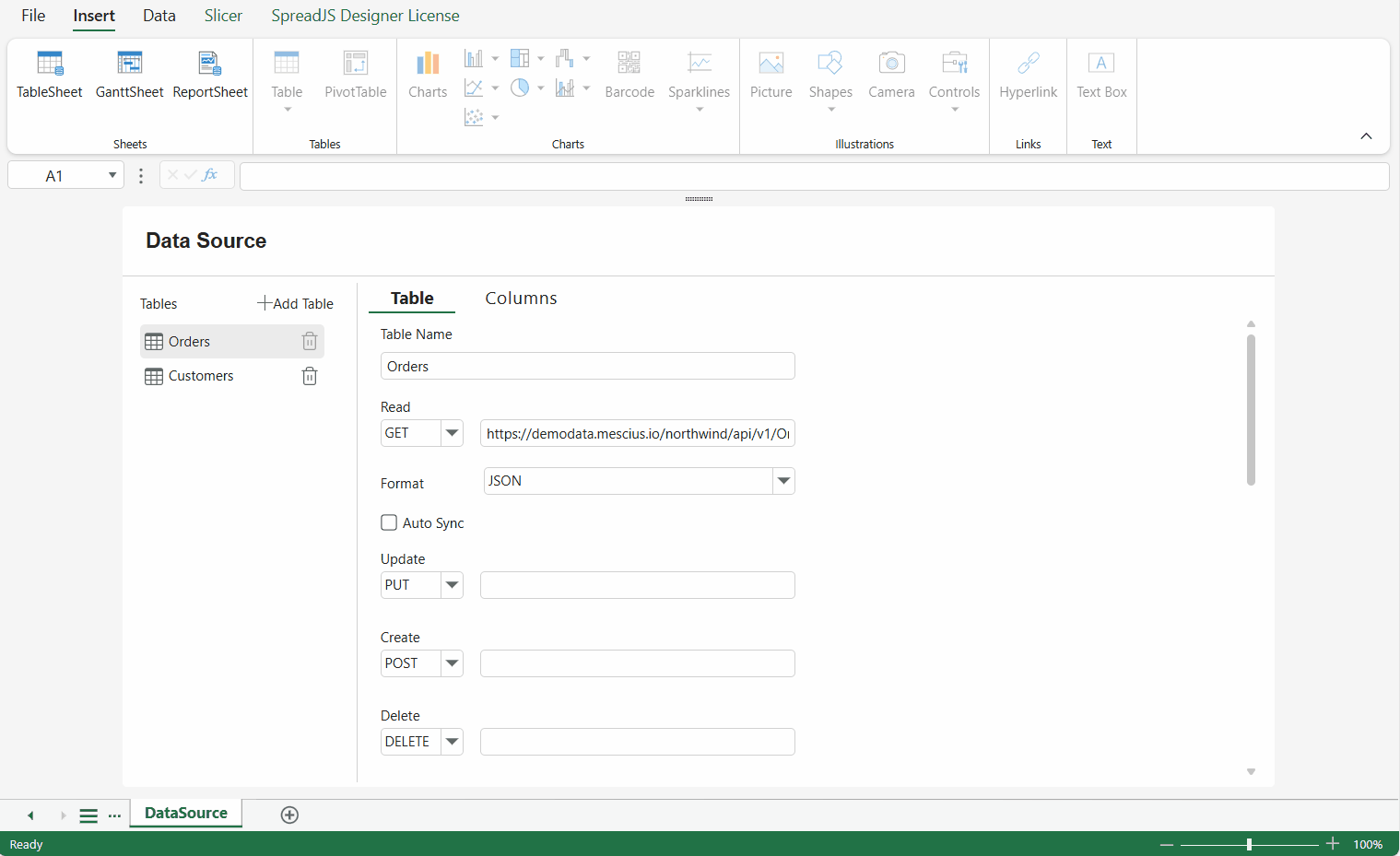The width and height of the screenshot is (1400, 856).
Task: Click the zoom slider handle
Action: [x=1249, y=844]
